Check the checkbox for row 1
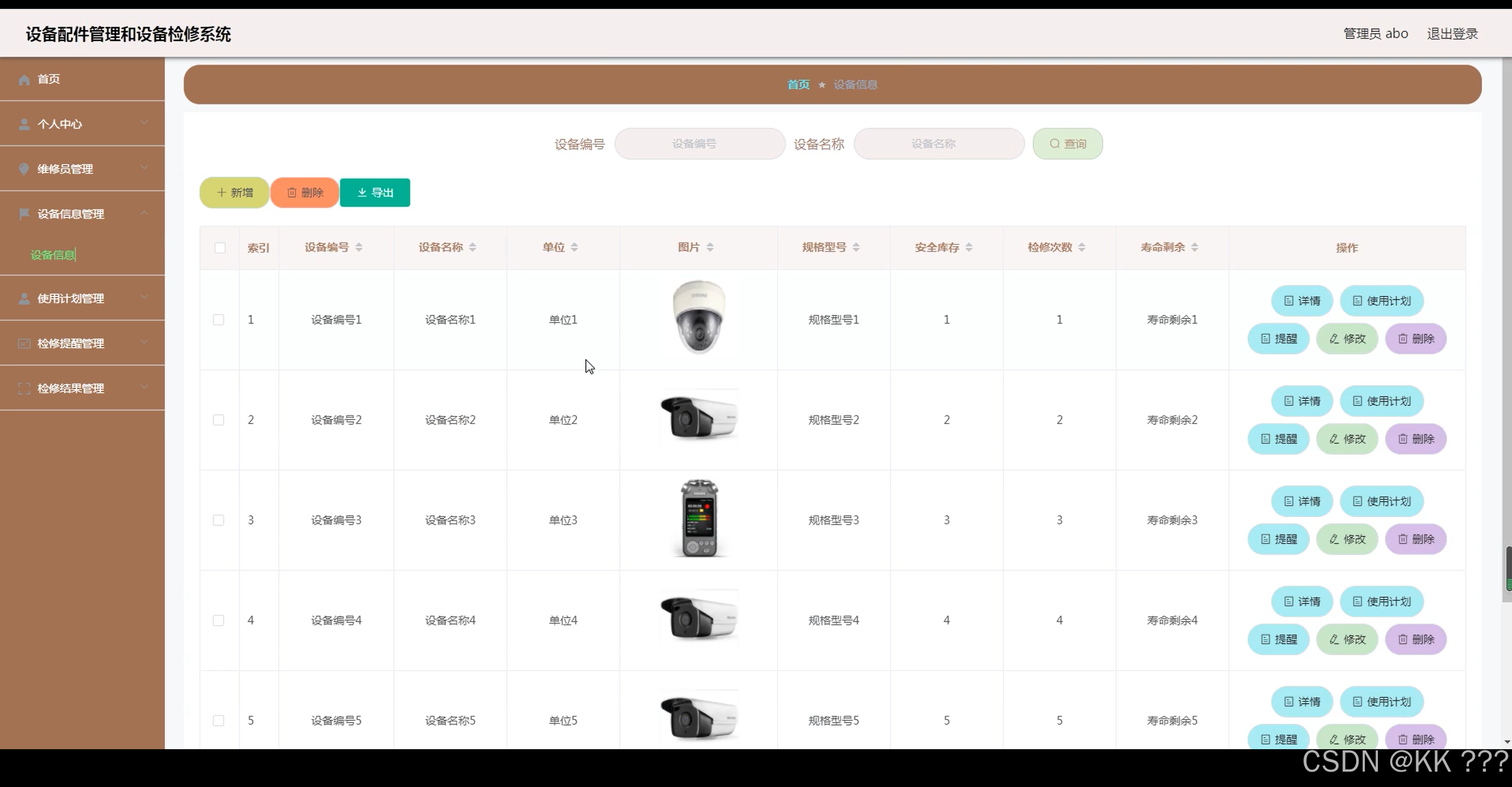Screen dimensions: 1512x787 click(219, 320)
